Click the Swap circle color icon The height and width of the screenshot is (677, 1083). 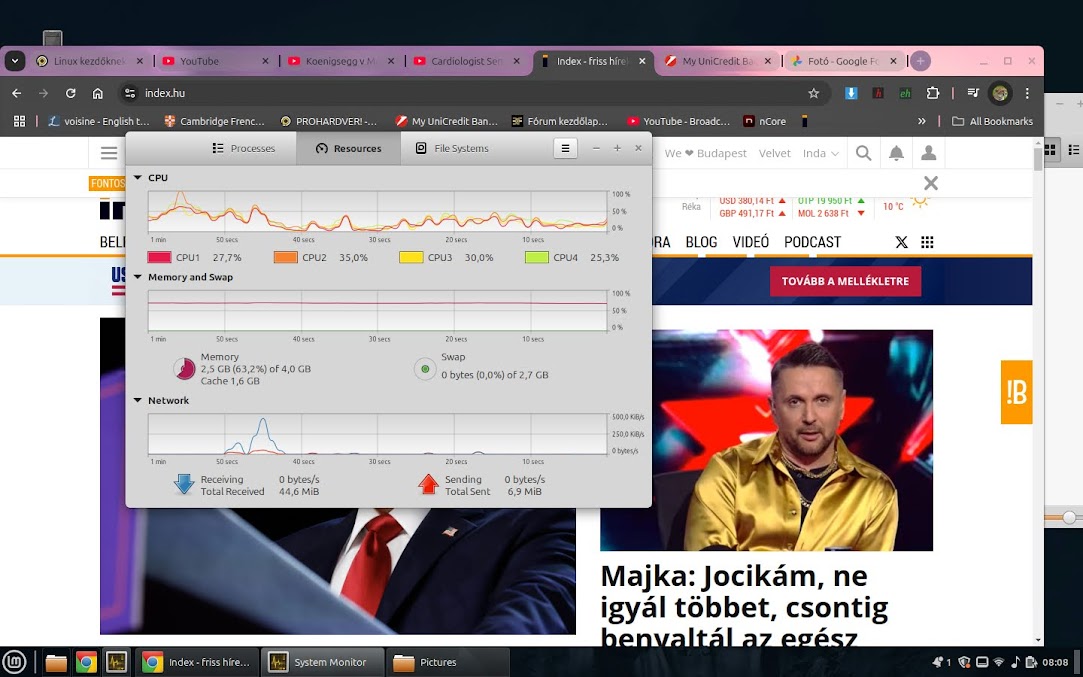[x=425, y=369]
